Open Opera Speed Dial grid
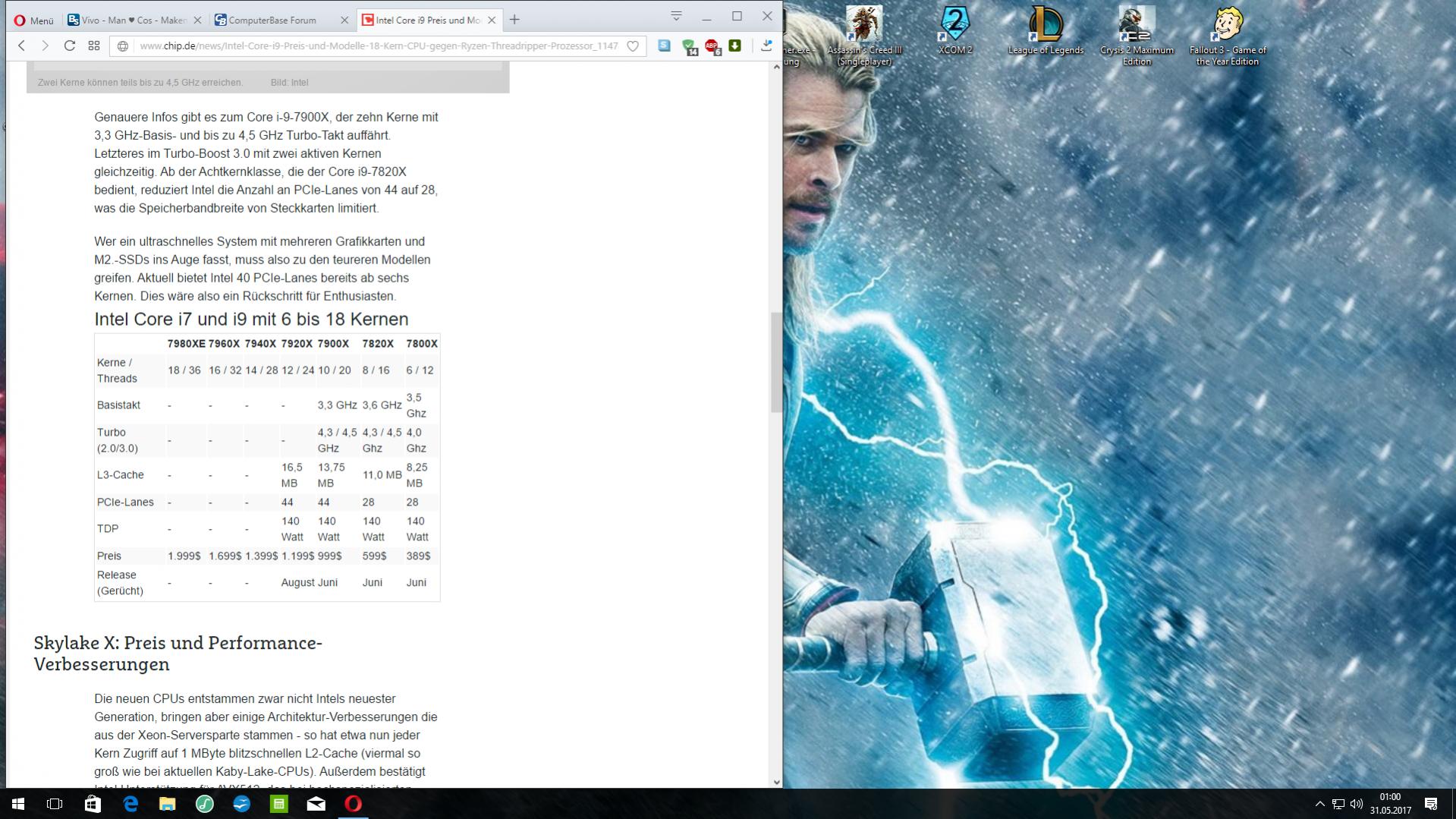Viewport: 1456px width, 819px height. pos(94,46)
